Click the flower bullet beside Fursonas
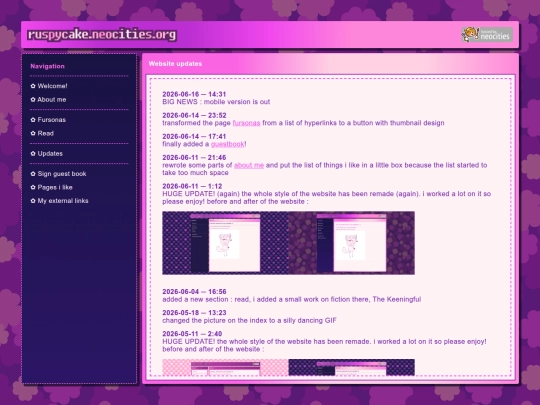Screen dimensions: 540x405 tap(33, 120)
